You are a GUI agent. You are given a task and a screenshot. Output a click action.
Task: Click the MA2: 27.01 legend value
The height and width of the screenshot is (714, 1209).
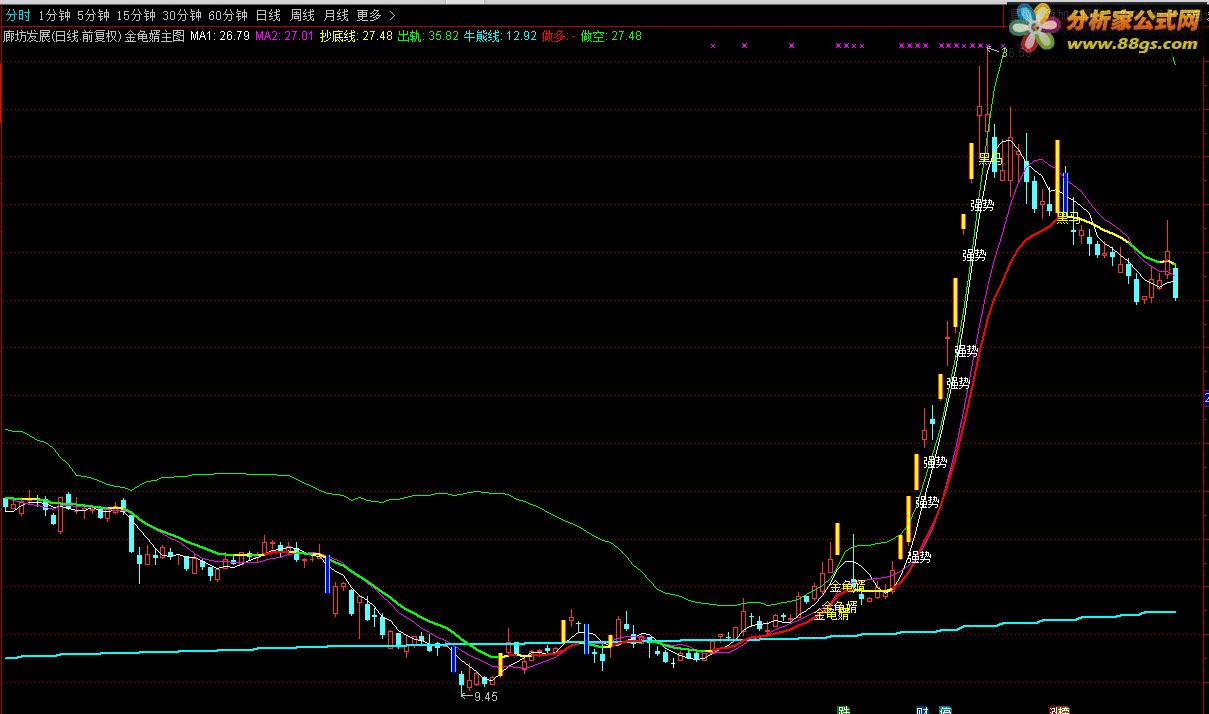click(285, 36)
